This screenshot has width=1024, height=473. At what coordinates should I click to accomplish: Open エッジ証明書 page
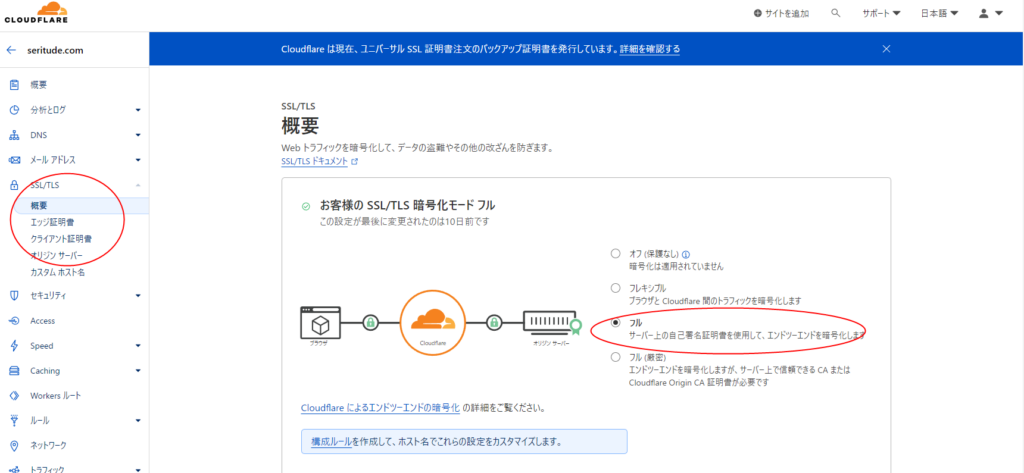point(52,222)
